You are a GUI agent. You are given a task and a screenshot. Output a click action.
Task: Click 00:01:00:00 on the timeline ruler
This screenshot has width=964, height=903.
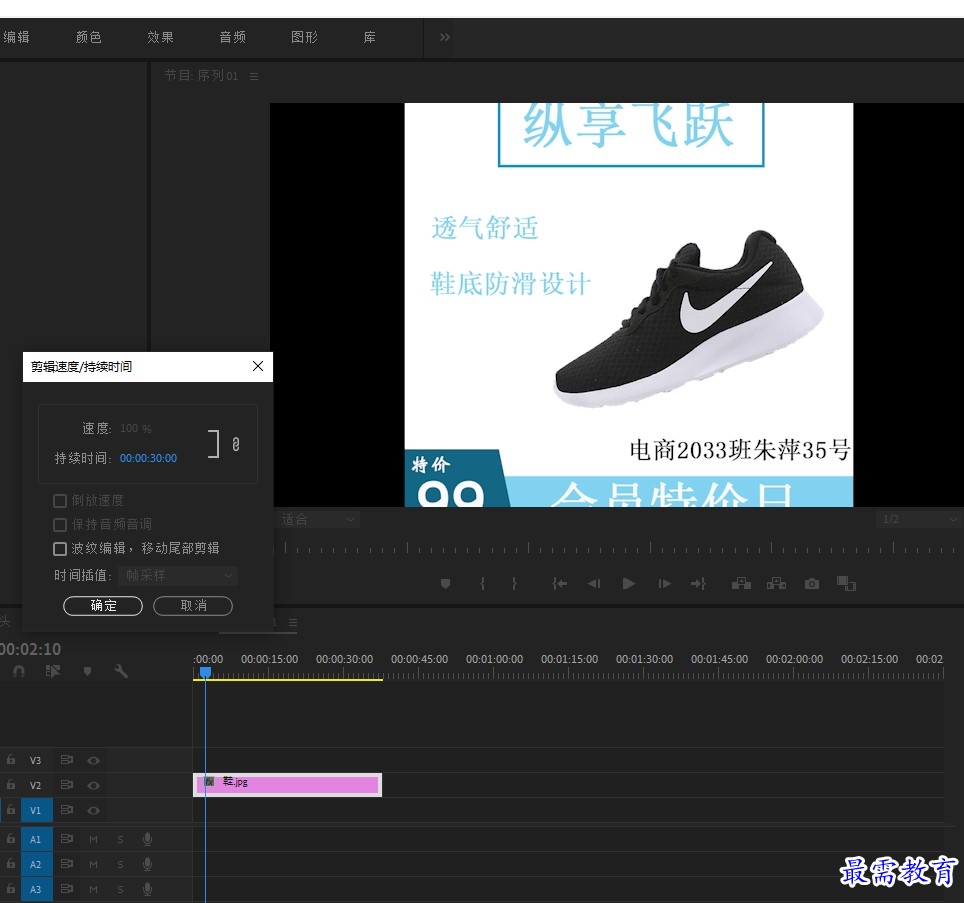pyautogui.click(x=494, y=659)
